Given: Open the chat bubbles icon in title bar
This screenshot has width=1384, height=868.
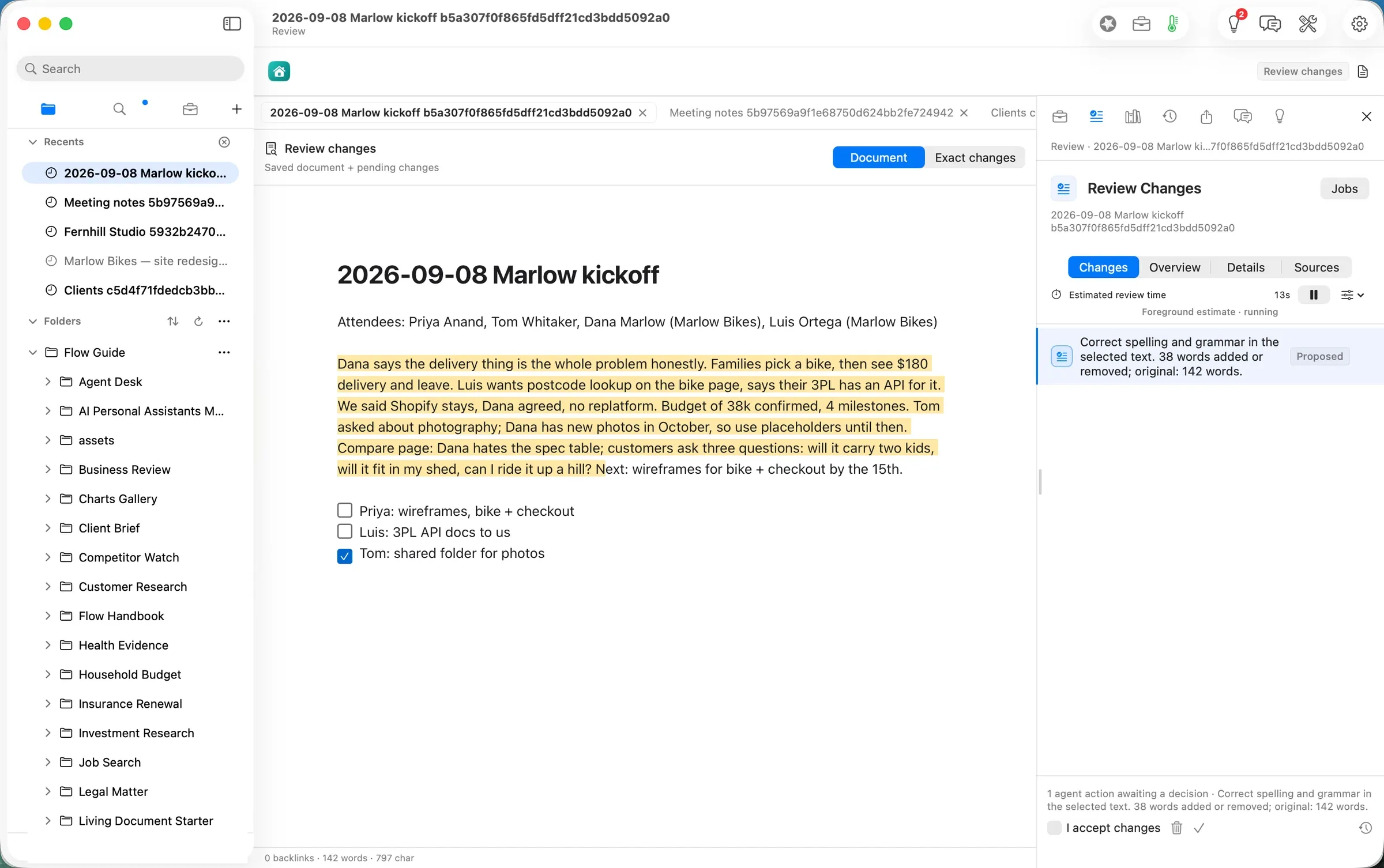Looking at the screenshot, I should point(1270,24).
